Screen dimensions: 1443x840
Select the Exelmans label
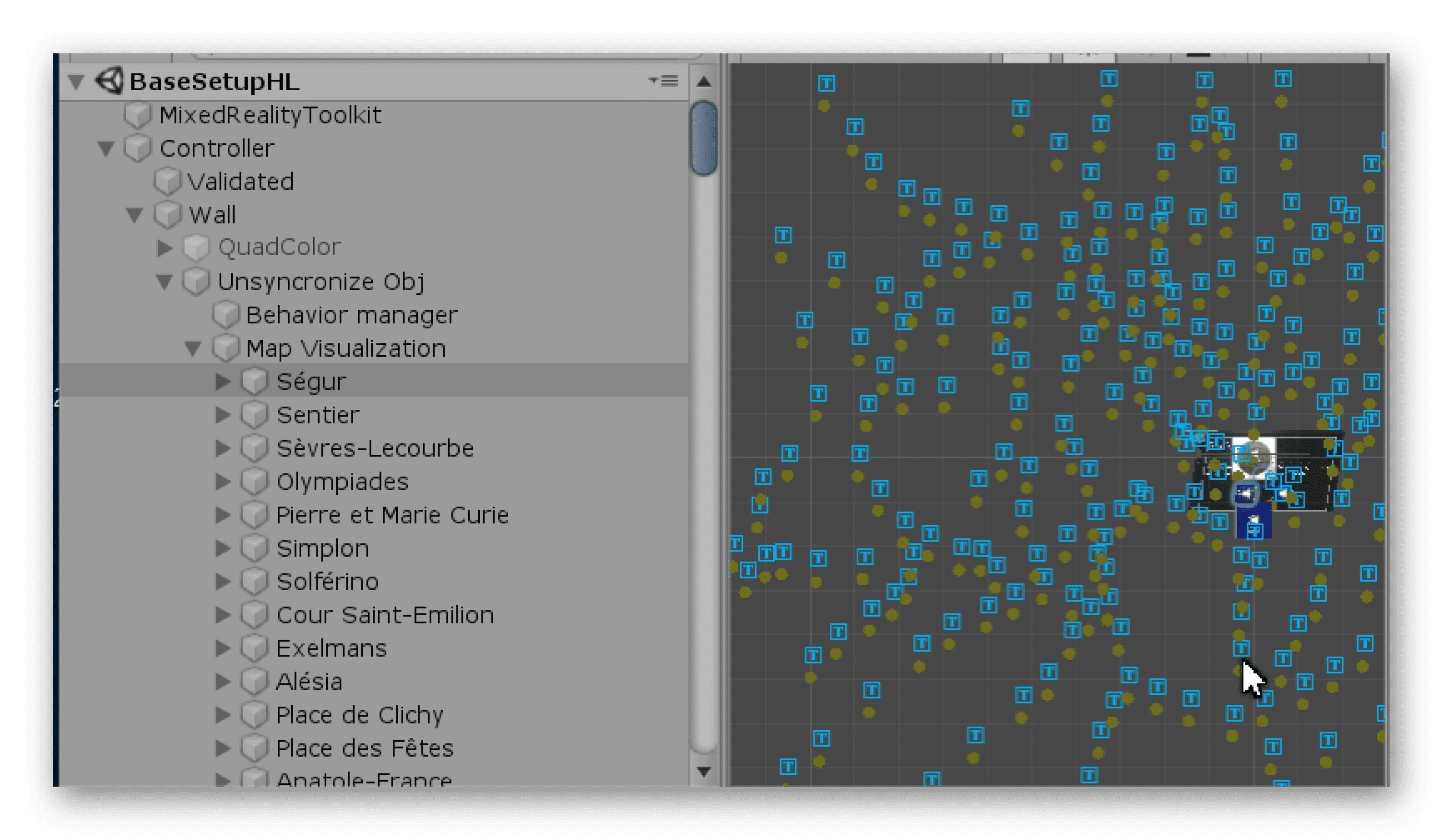[332, 649]
